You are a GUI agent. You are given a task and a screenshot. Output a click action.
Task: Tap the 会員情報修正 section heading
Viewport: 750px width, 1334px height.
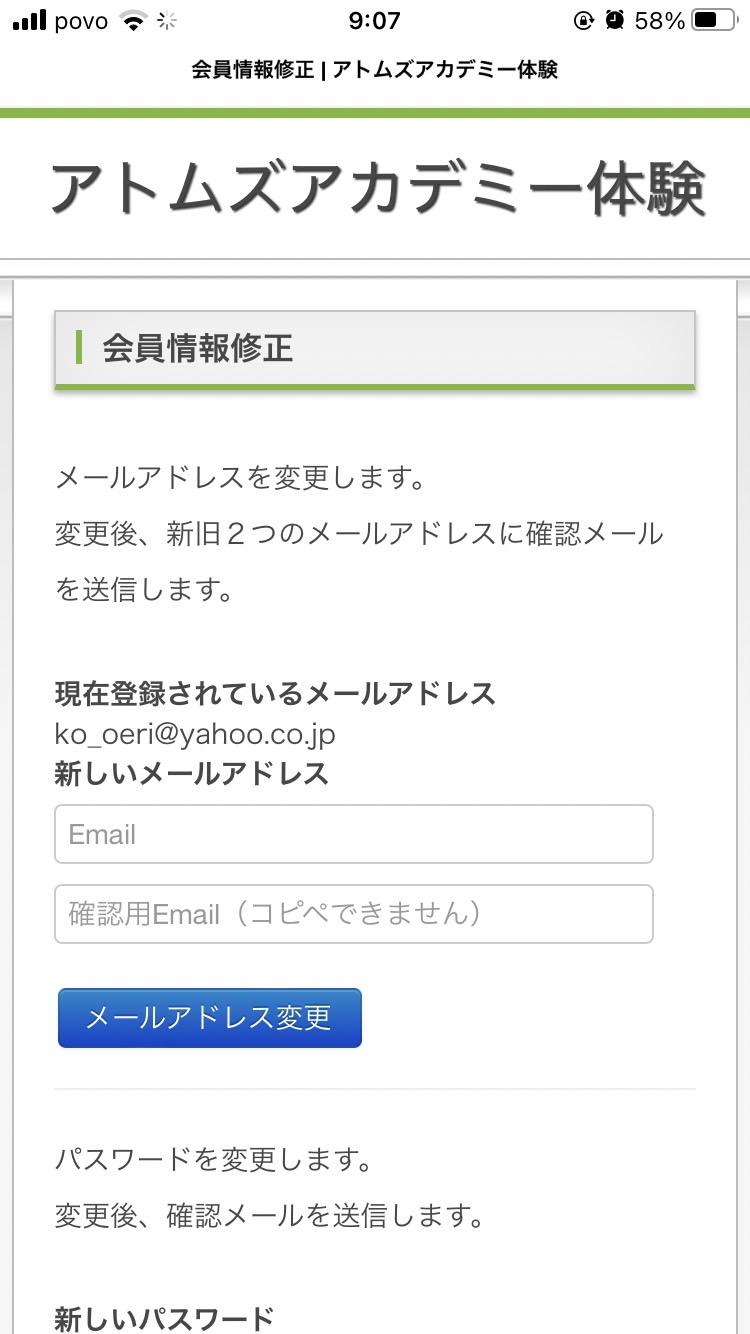197,348
